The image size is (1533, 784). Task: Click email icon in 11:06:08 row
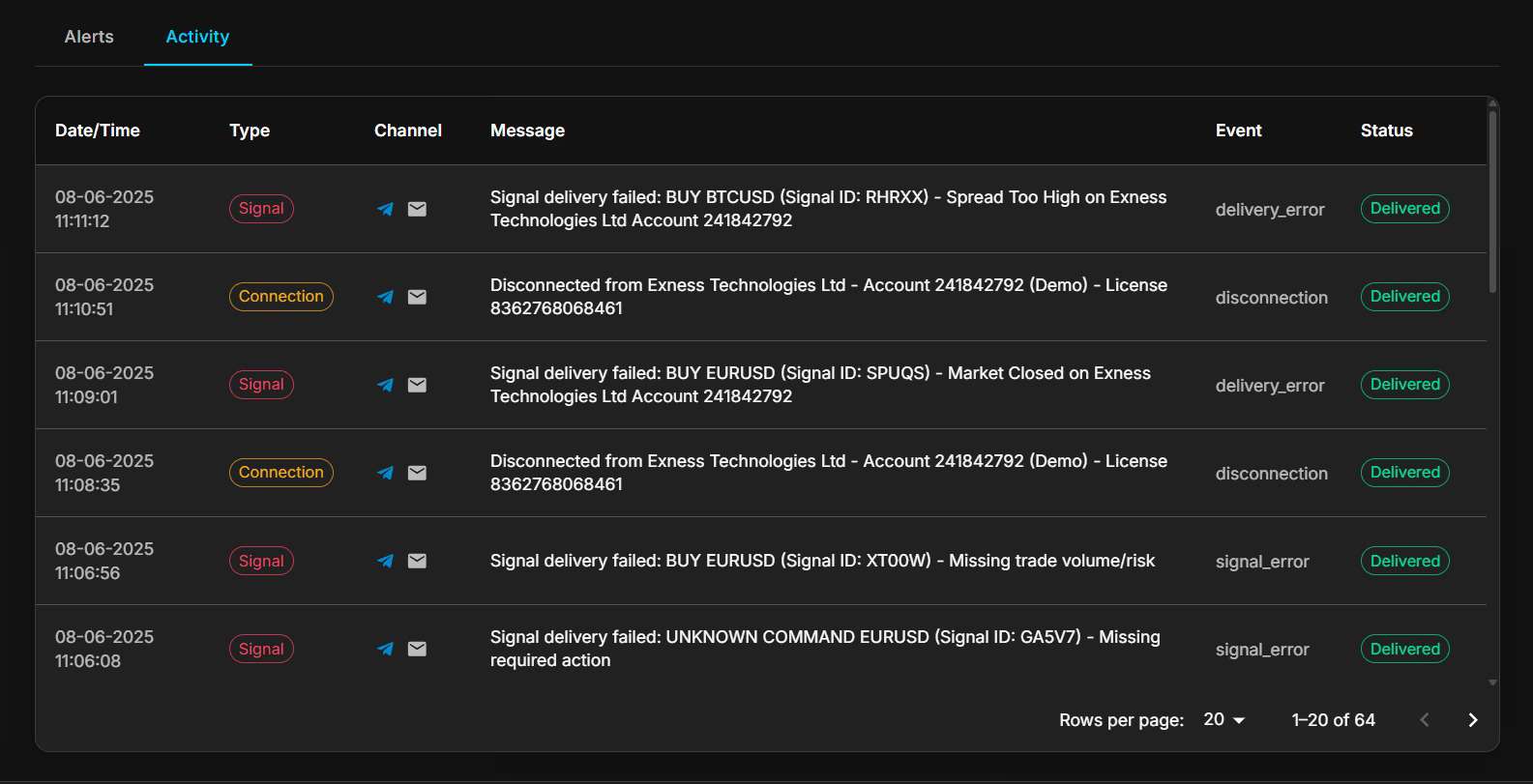pos(417,649)
